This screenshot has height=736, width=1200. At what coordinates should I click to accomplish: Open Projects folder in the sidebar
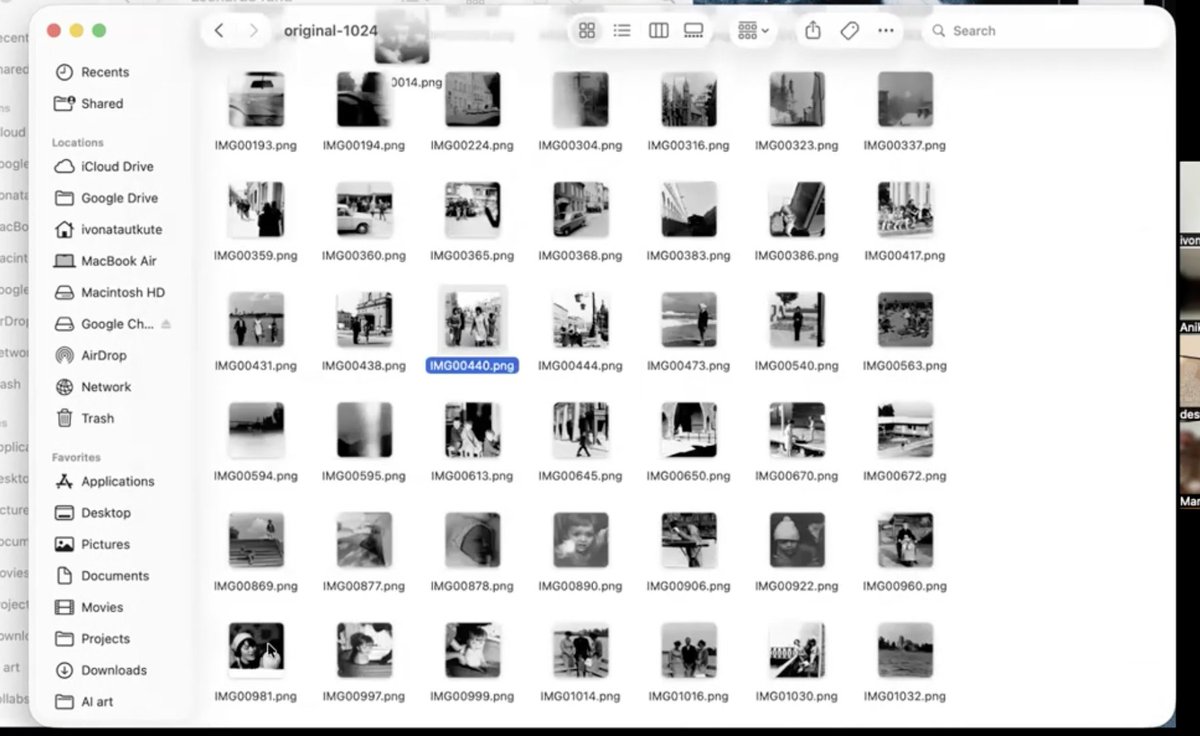tap(105, 639)
